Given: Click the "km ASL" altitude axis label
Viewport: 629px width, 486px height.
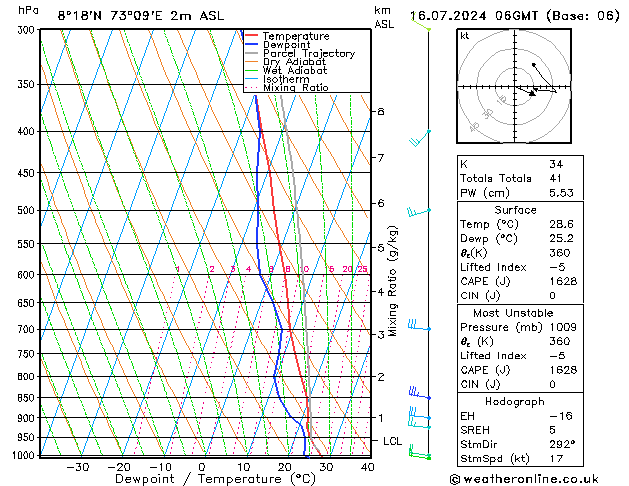Looking at the screenshot, I should tap(384, 17).
